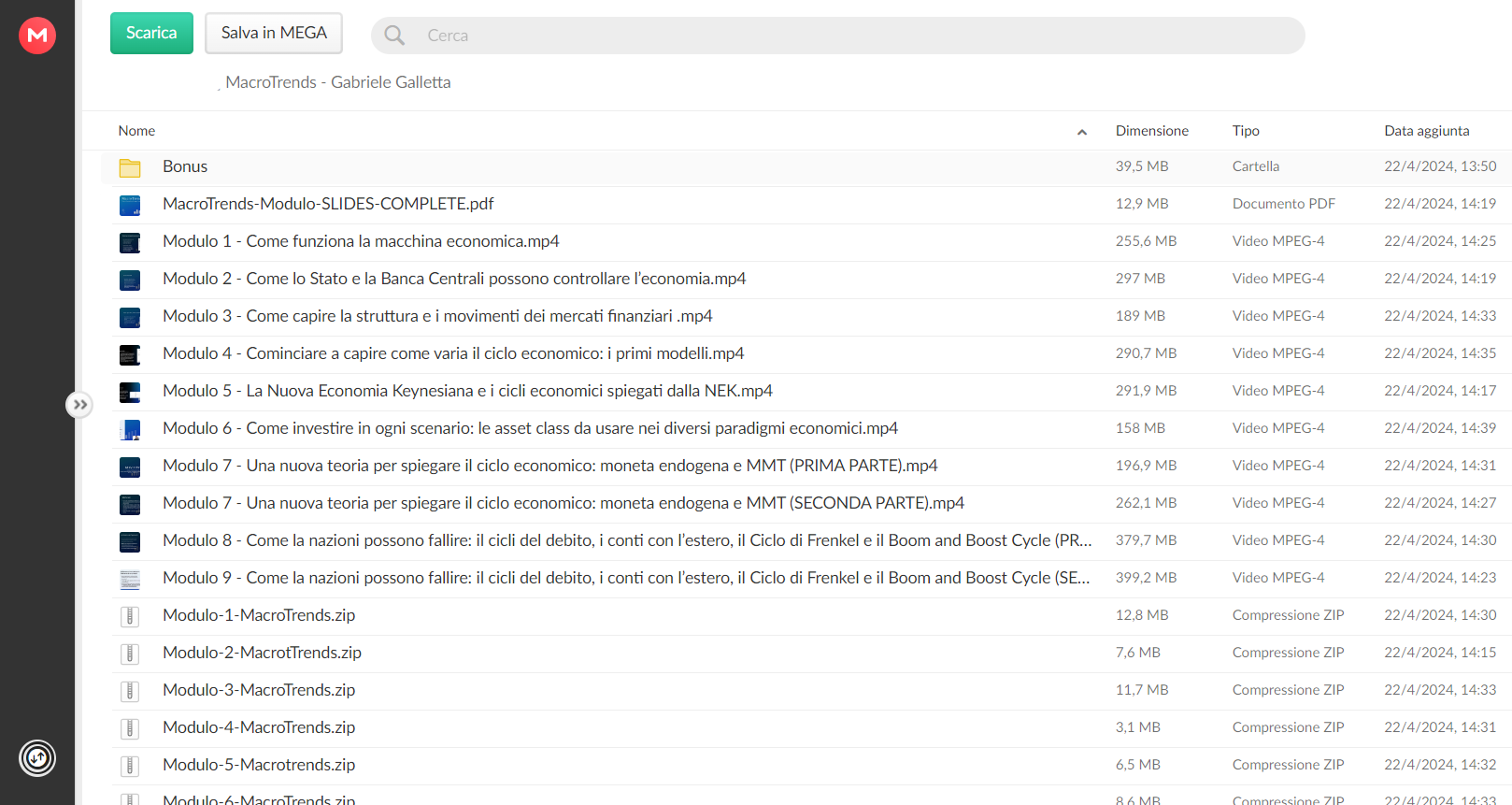1512x805 pixels.
Task: Select the Bonus folder icon
Action: [x=130, y=167]
